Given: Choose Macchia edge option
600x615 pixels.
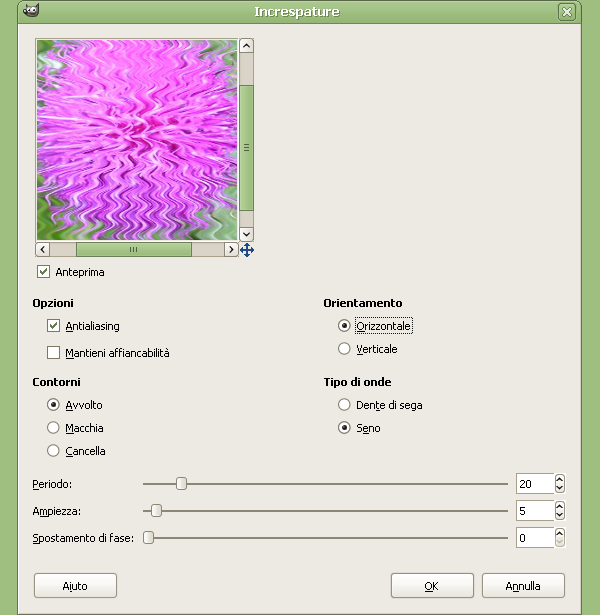Looking at the screenshot, I should coord(54,428).
